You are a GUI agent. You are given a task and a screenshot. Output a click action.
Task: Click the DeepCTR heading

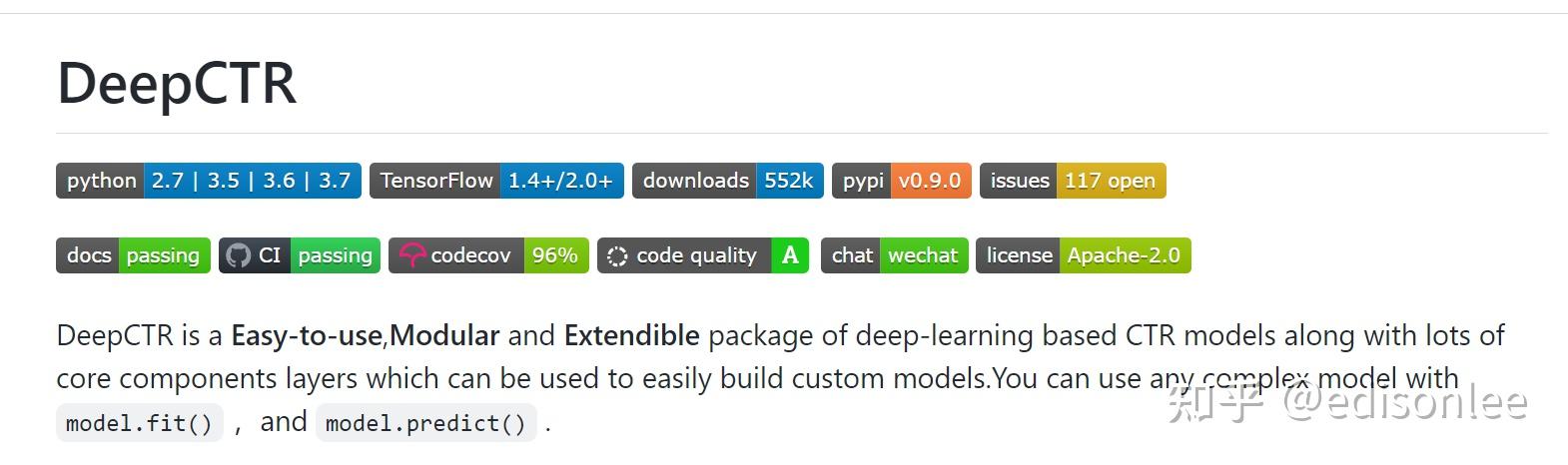[x=177, y=83]
